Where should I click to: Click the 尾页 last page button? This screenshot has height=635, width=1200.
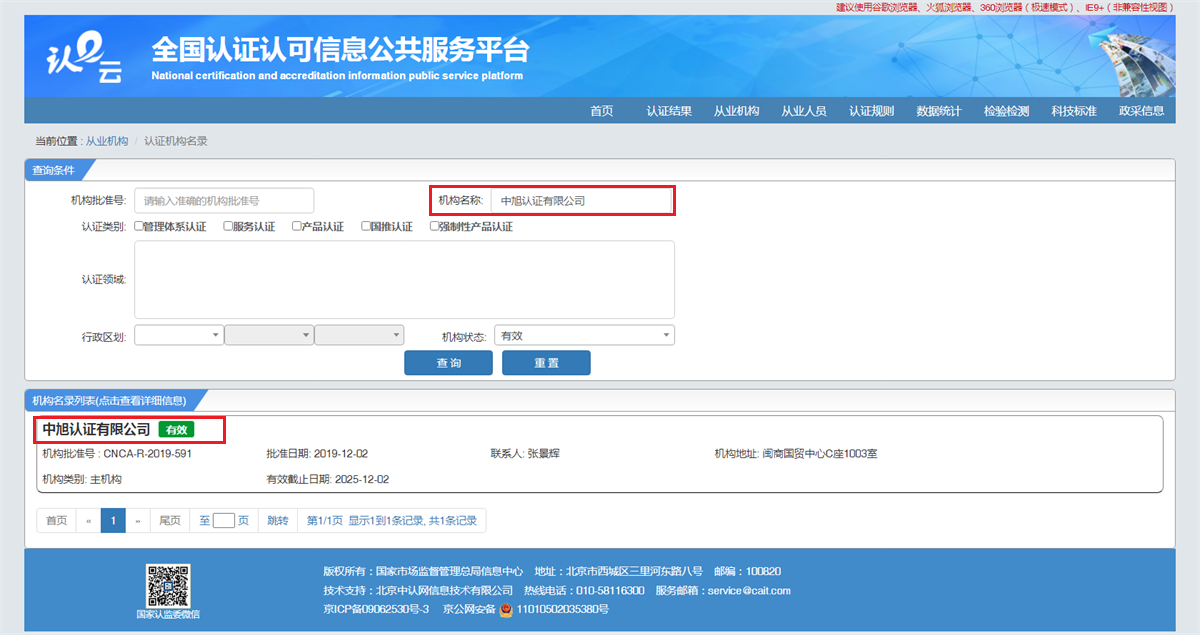click(x=169, y=520)
